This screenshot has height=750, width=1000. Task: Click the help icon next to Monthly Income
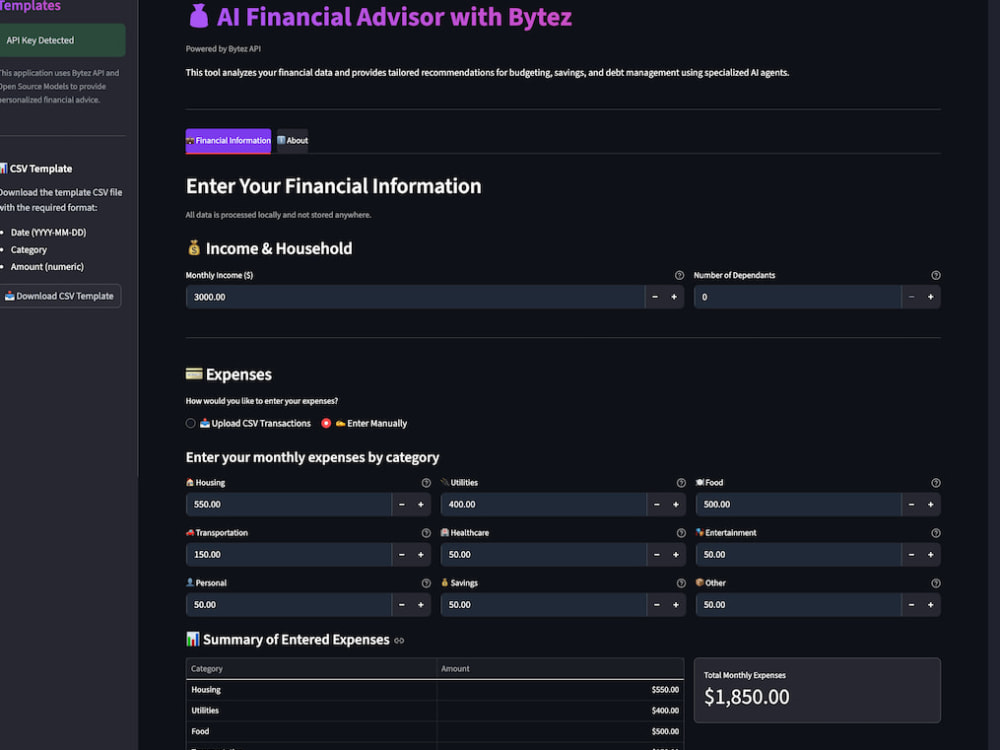point(679,276)
